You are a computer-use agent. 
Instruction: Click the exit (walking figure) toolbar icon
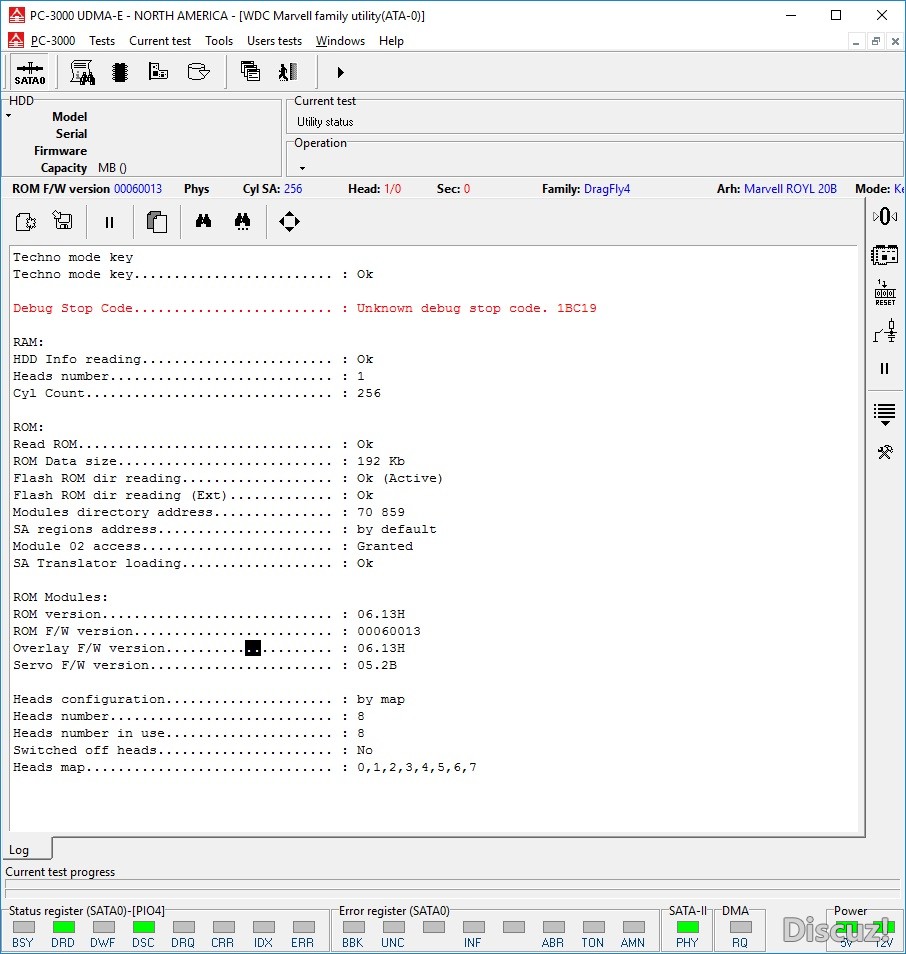click(288, 72)
